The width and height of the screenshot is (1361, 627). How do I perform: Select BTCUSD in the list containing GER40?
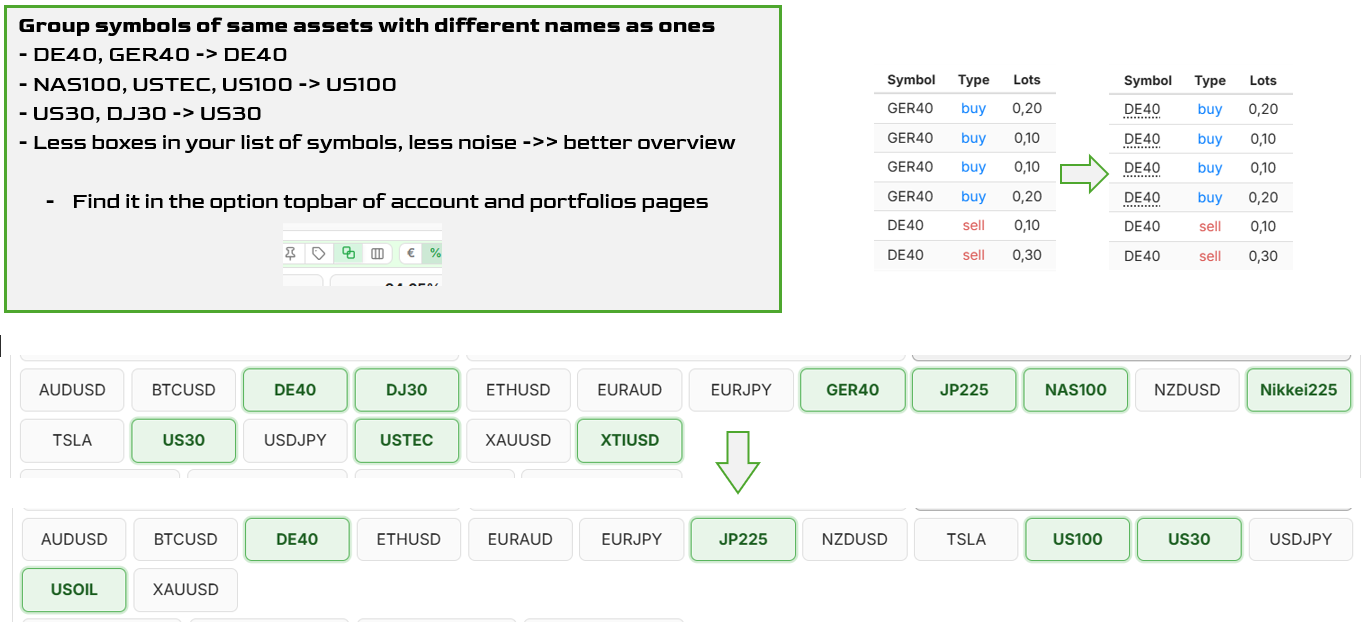[x=184, y=390]
